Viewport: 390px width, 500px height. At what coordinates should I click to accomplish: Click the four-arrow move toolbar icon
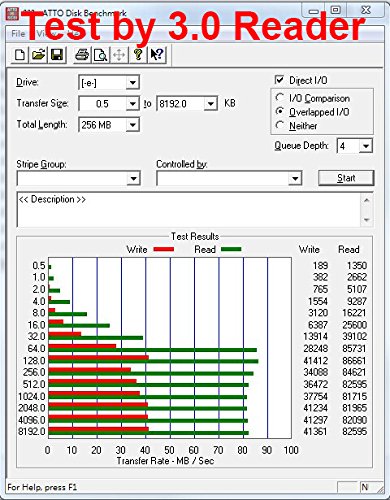click(x=119, y=54)
